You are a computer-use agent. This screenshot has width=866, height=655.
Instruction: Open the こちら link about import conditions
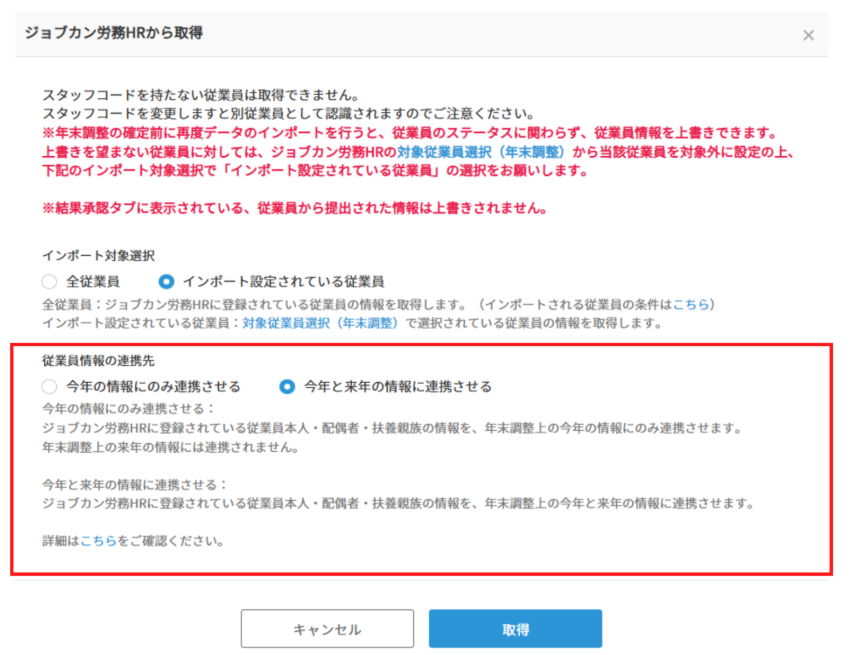691,306
